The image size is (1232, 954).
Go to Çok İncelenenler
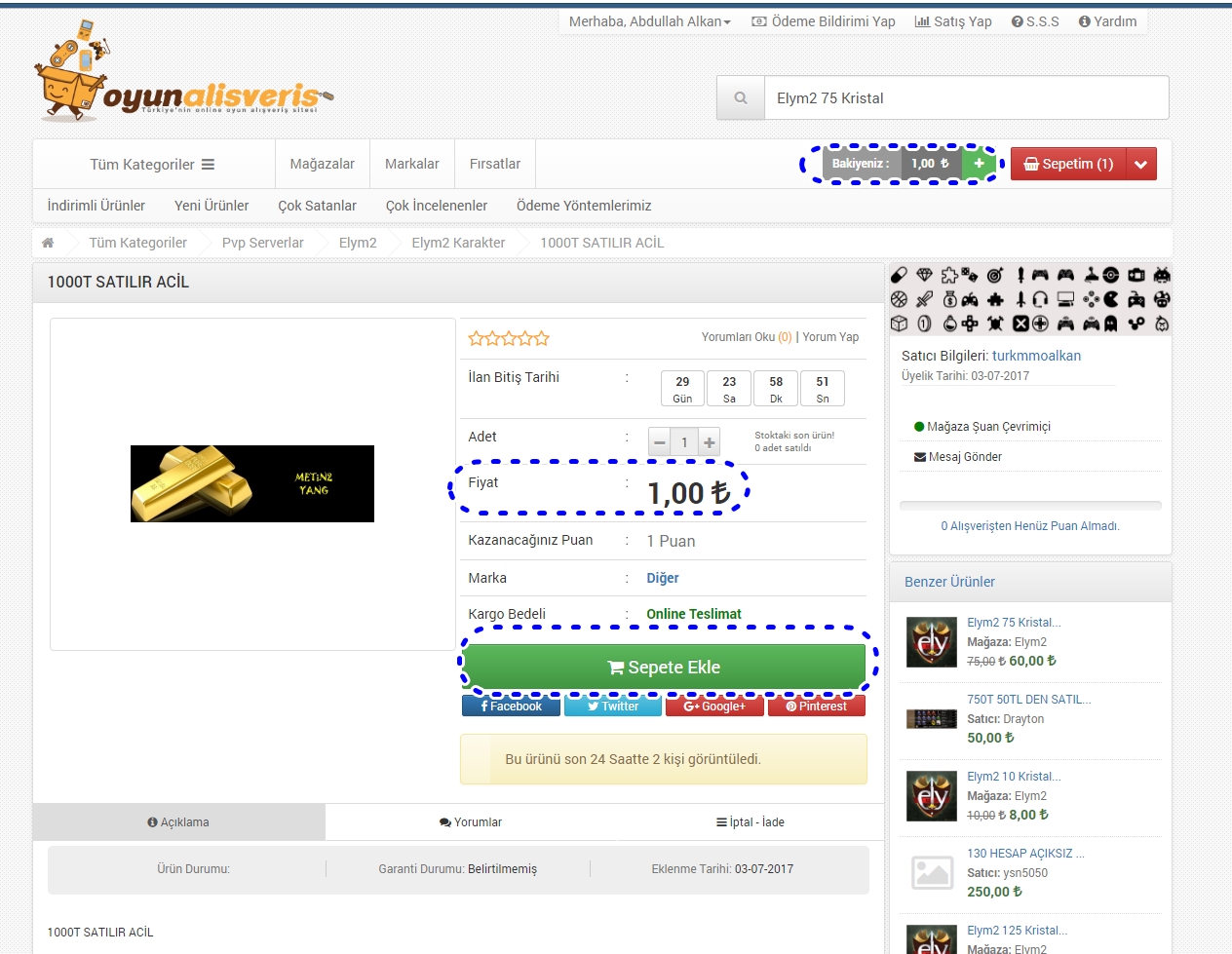pos(437,206)
